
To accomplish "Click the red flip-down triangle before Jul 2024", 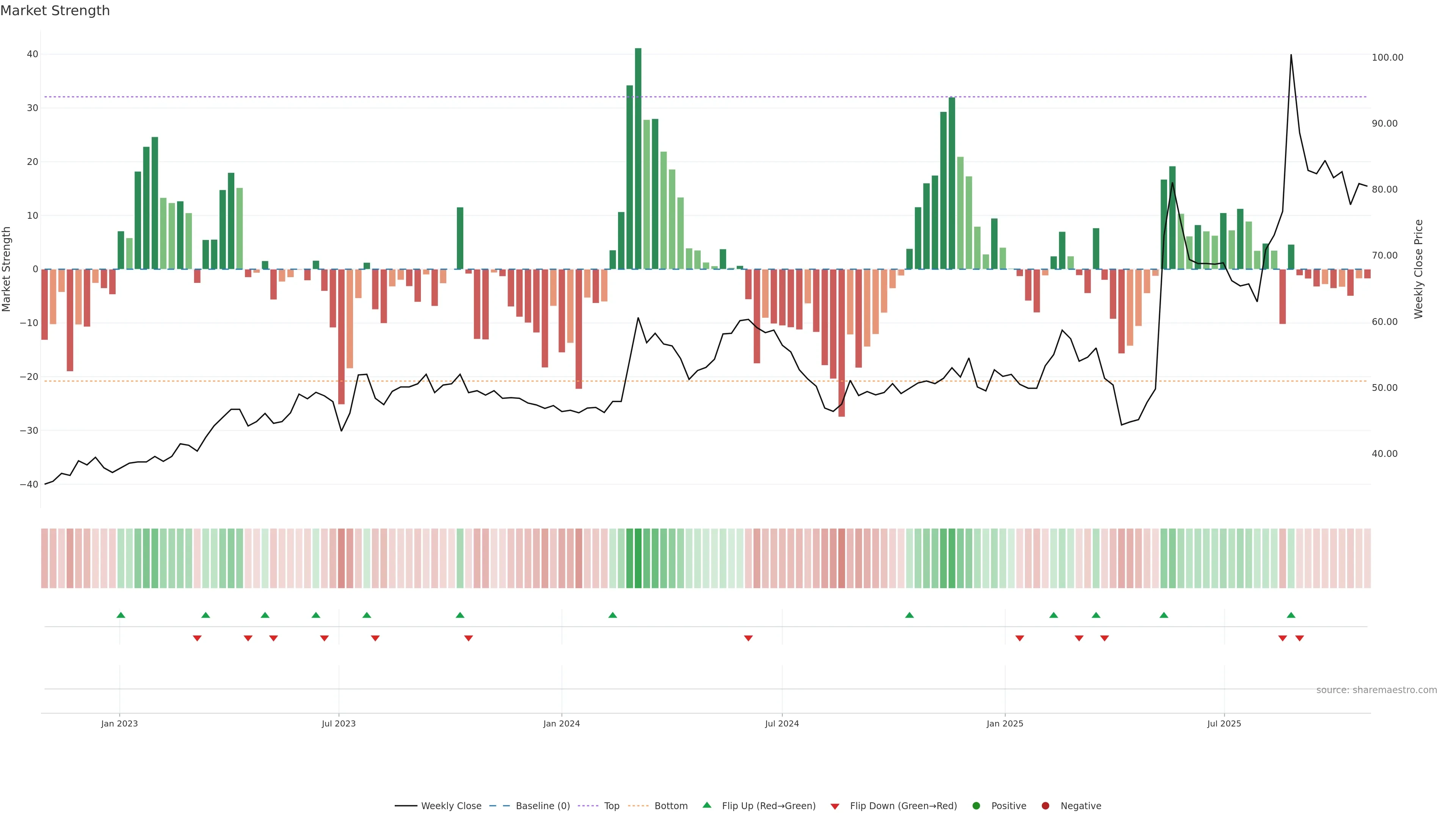I will pos(748,638).
